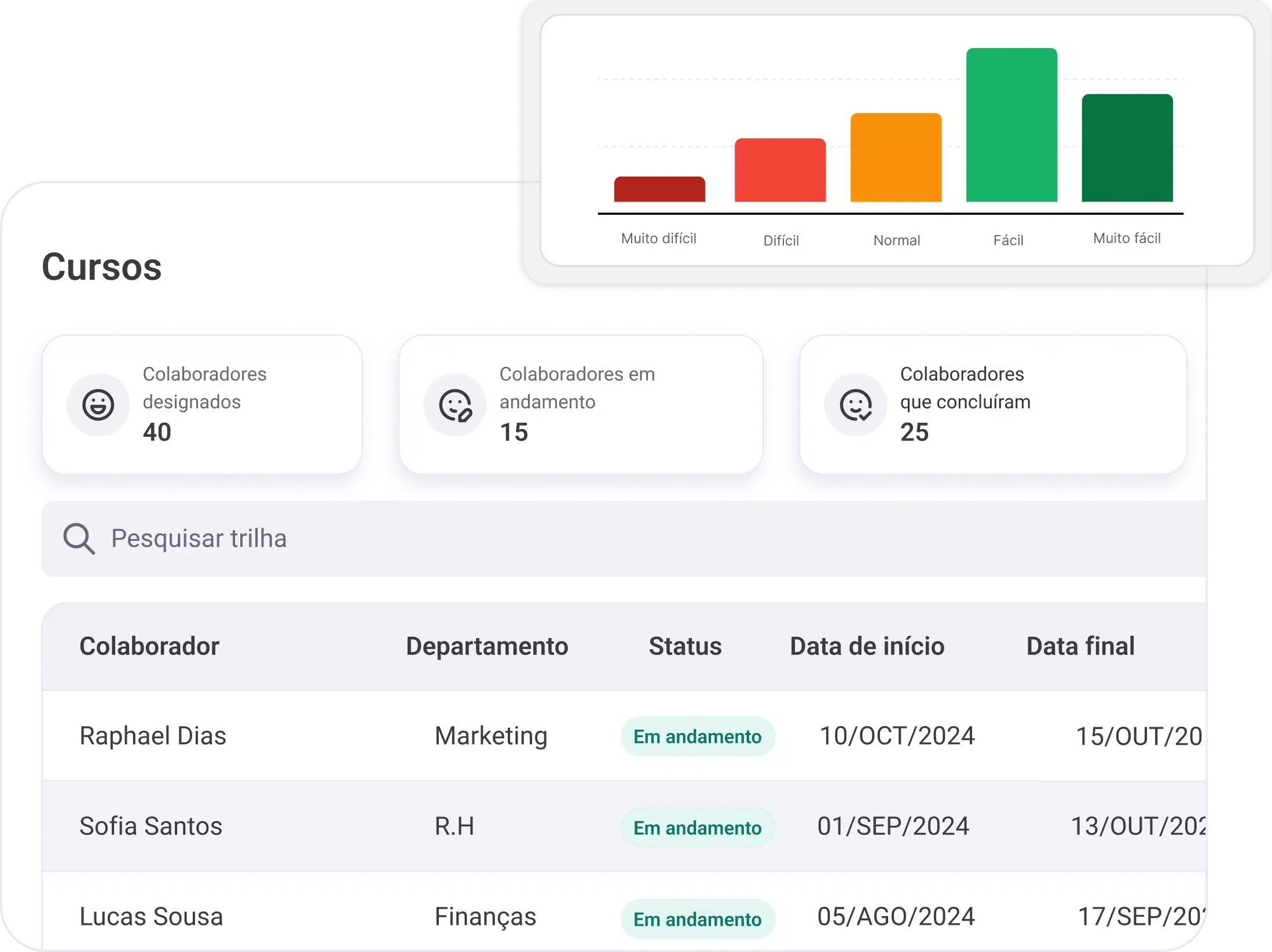Sort by Data de início column header
Viewport: 1272px width, 952px height.
pos(867,646)
